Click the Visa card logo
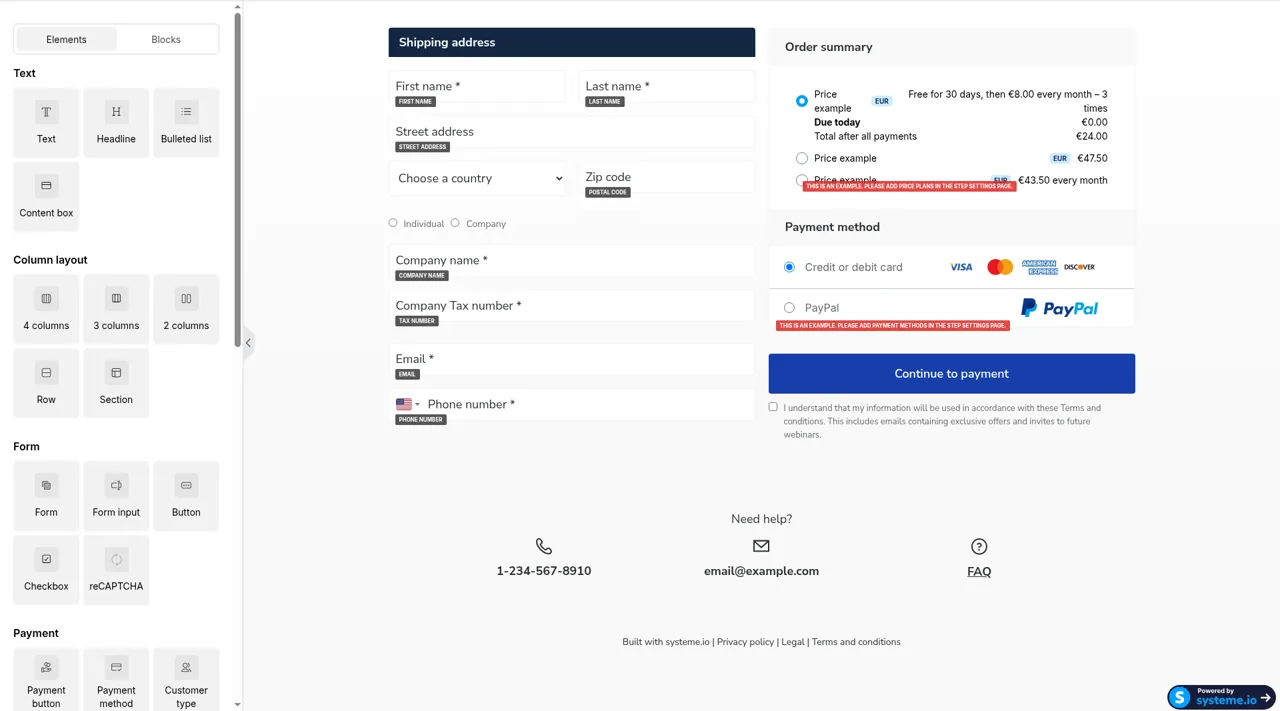The width and height of the screenshot is (1280, 711). (x=961, y=267)
